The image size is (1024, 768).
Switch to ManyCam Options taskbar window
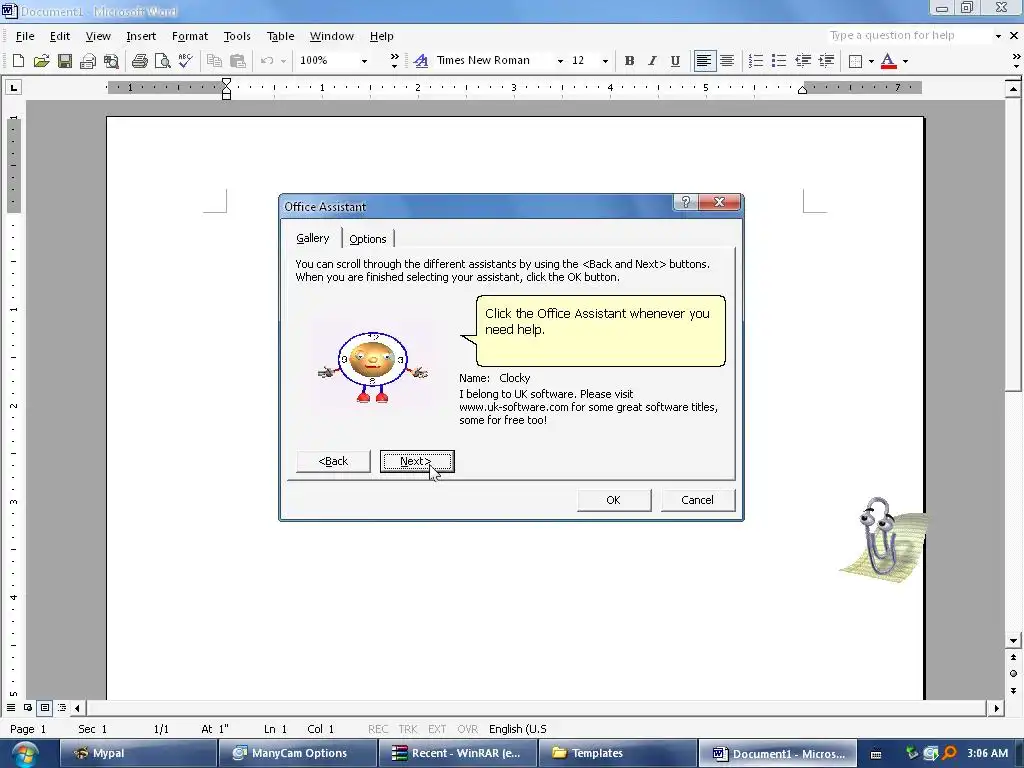click(x=296, y=753)
